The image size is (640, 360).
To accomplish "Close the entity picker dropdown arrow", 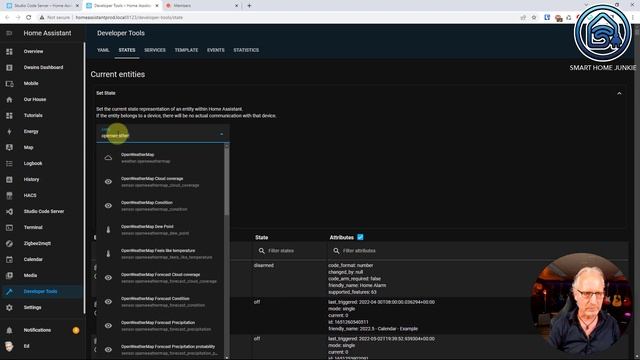I will [x=222, y=134].
